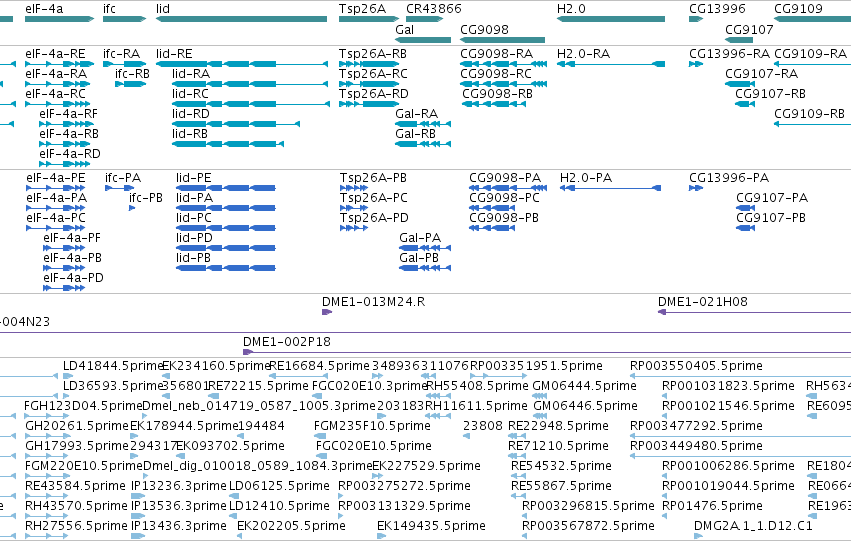Click protein CG9107-PB
This screenshot has height=541, width=851.
tap(771, 218)
